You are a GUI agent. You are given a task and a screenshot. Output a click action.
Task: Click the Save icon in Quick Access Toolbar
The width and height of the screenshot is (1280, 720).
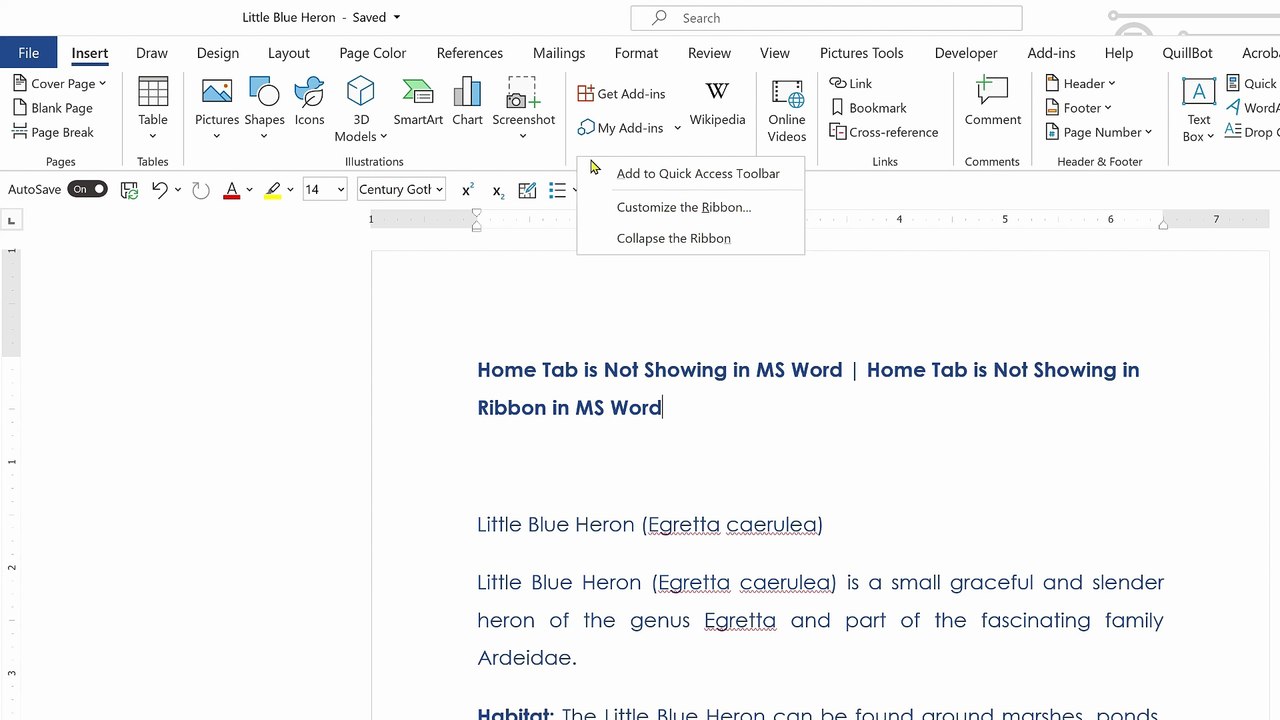coord(129,189)
